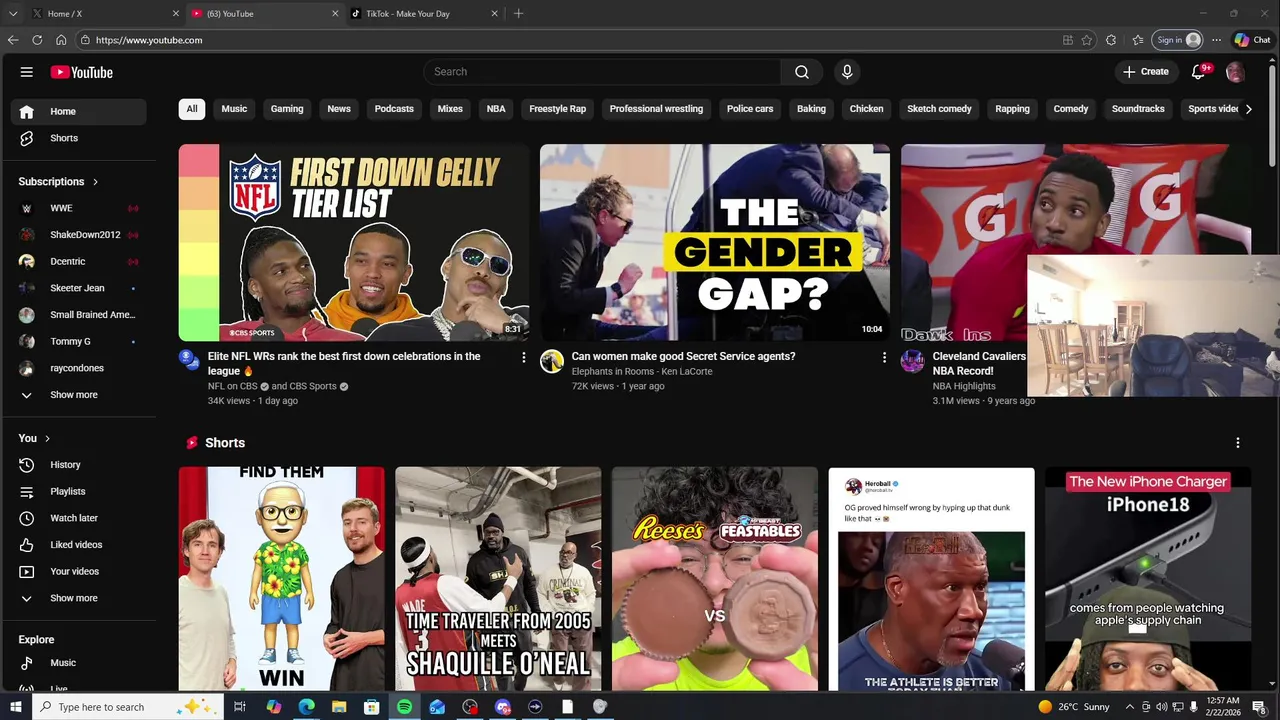Expand the Subscriptions section chevron
The width and height of the screenshot is (1280, 720).
pos(95,182)
